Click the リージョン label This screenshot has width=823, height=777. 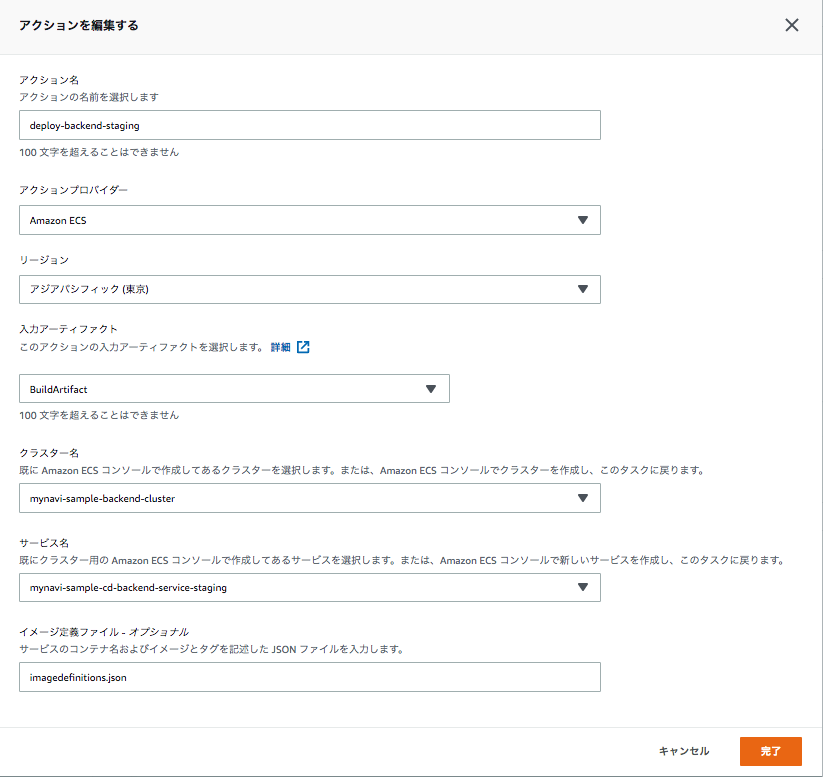pyautogui.click(x=44, y=260)
